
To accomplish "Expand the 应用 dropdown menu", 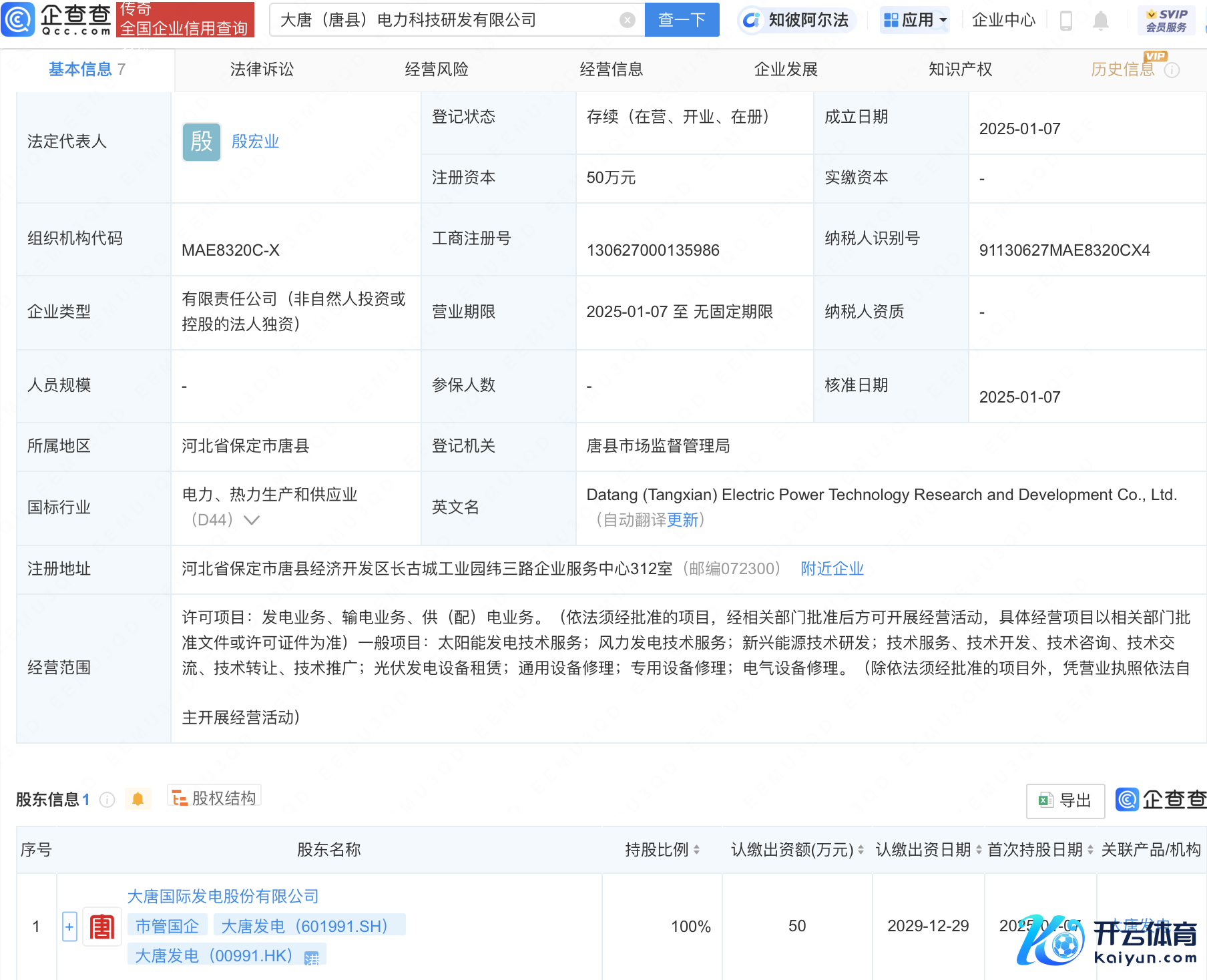I will (x=915, y=20).
